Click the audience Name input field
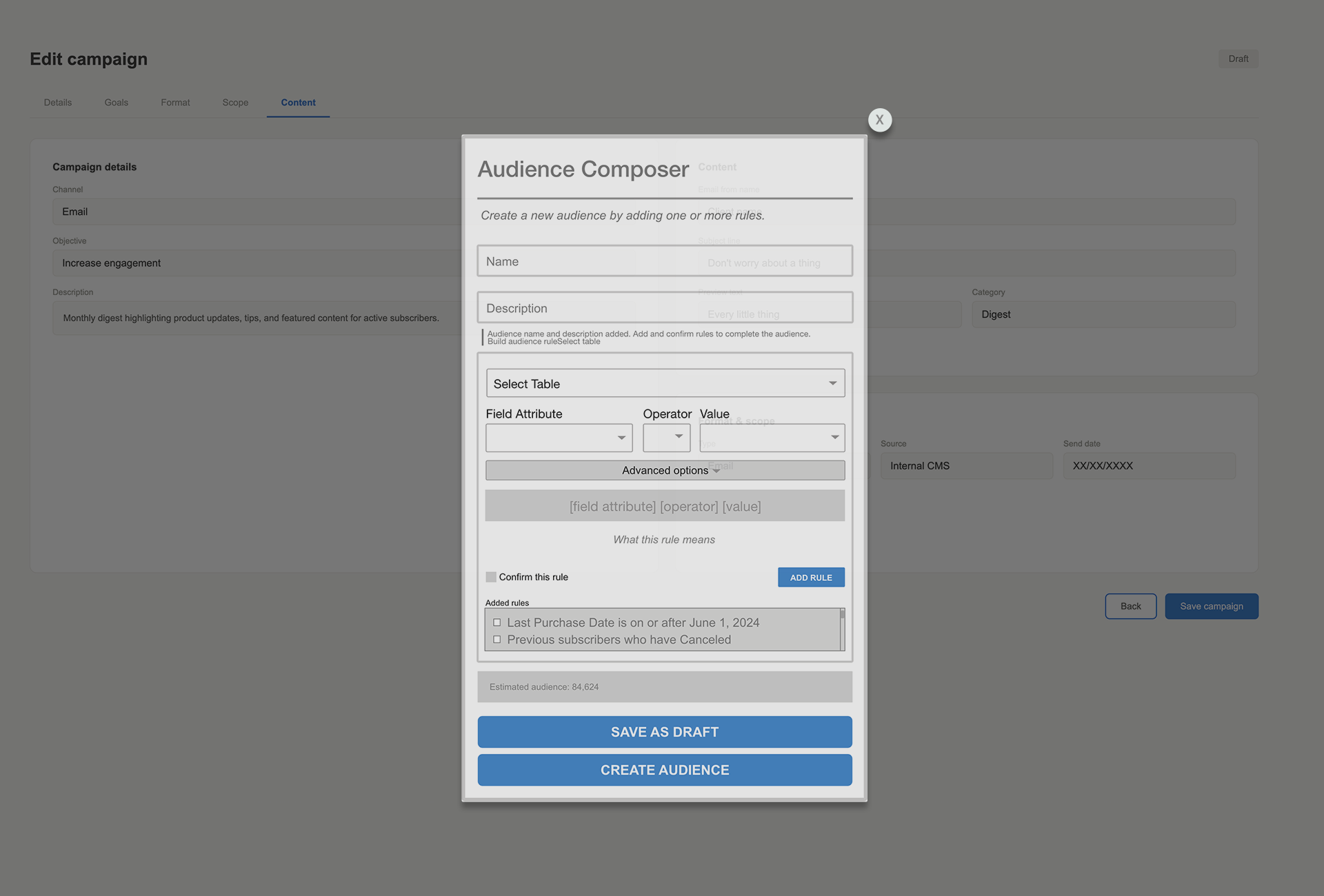 (x=665, y=261)
